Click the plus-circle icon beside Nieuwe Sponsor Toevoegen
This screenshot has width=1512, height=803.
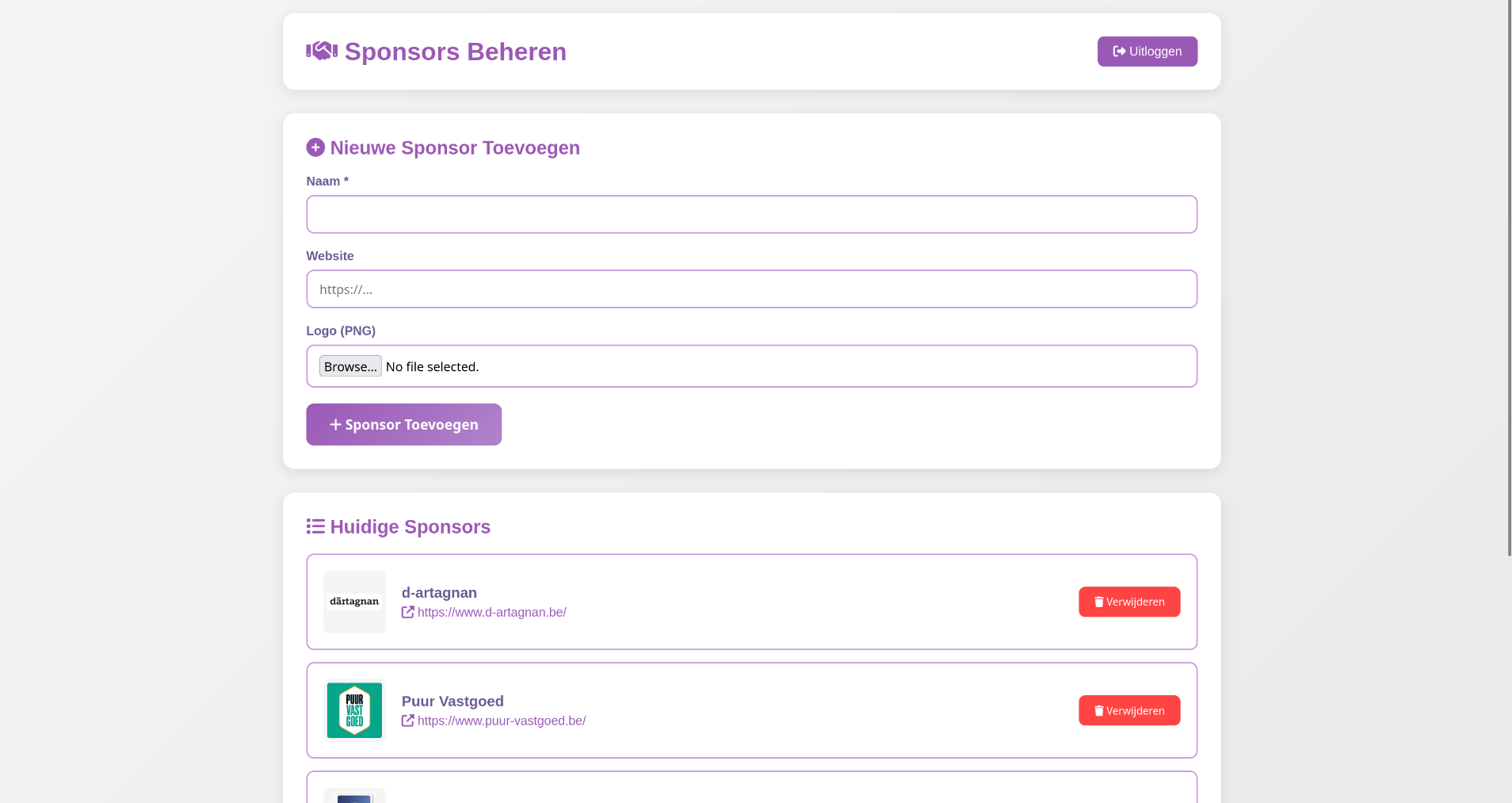click(315, 147)
